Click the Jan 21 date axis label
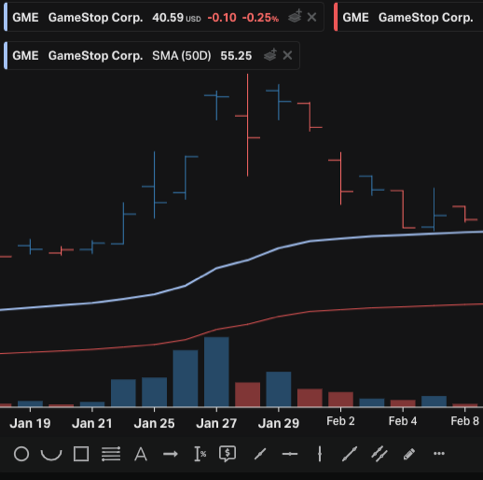 click(x=92, y=423)
